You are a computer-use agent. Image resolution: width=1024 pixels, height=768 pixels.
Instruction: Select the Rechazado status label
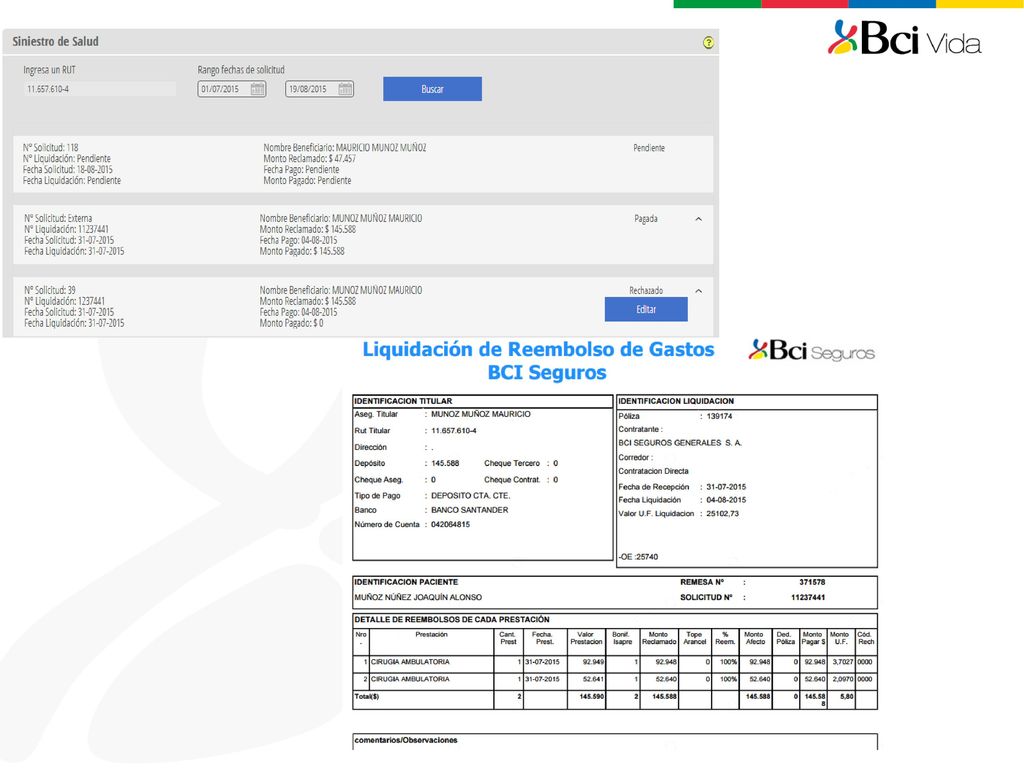pos(646,291)
